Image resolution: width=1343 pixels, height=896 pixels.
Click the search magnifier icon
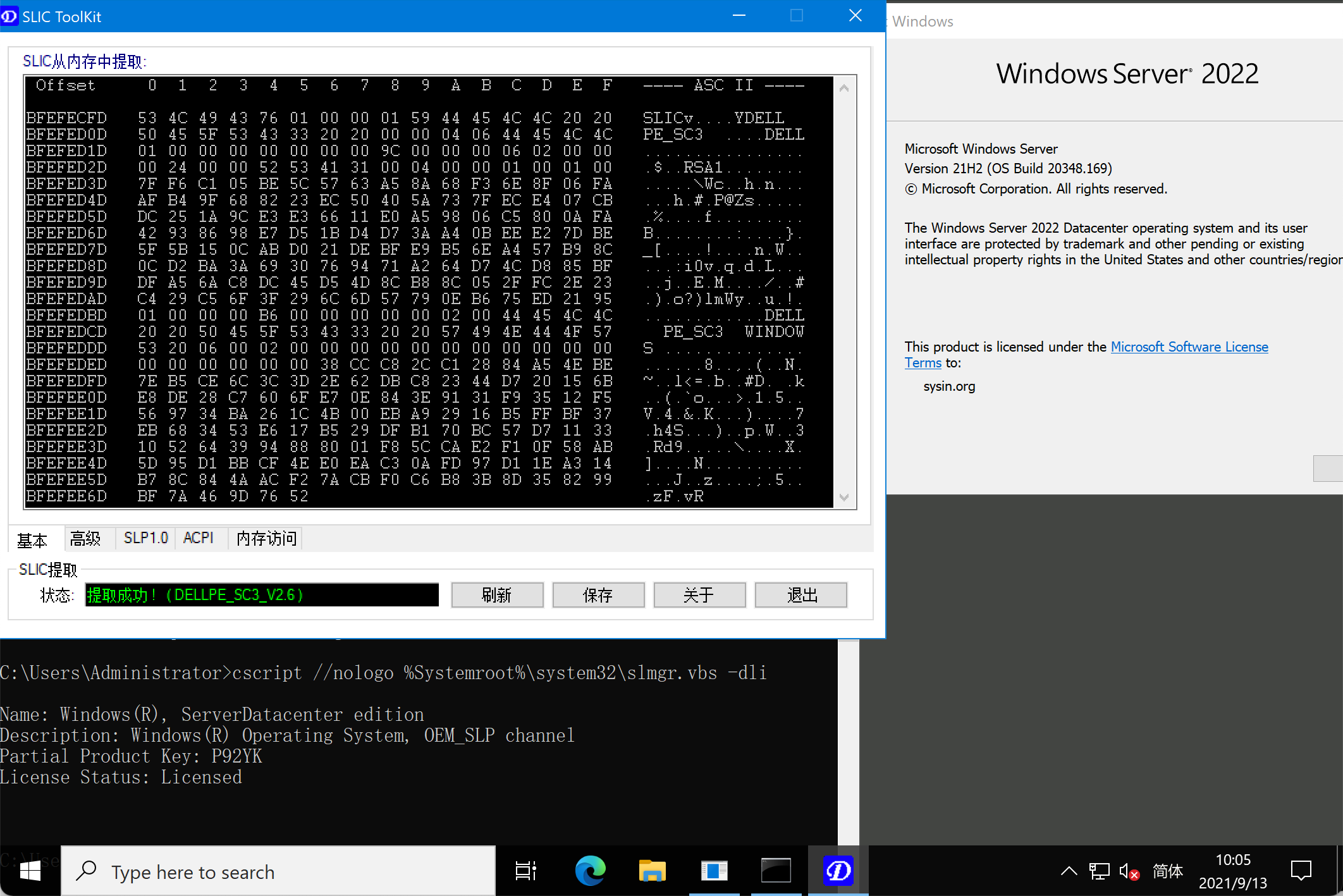click(x=86, y=871)
